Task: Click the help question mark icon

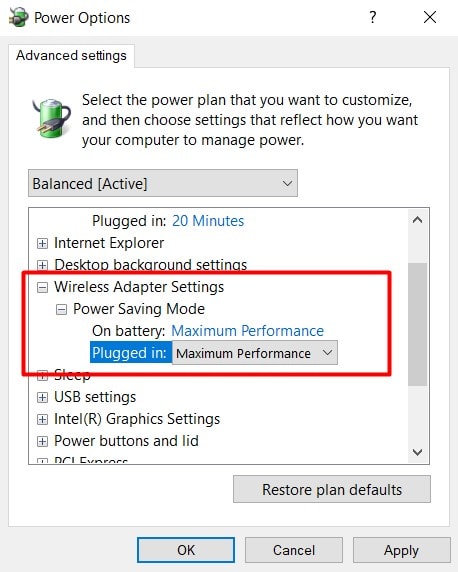Action: [x=372, y=17]
